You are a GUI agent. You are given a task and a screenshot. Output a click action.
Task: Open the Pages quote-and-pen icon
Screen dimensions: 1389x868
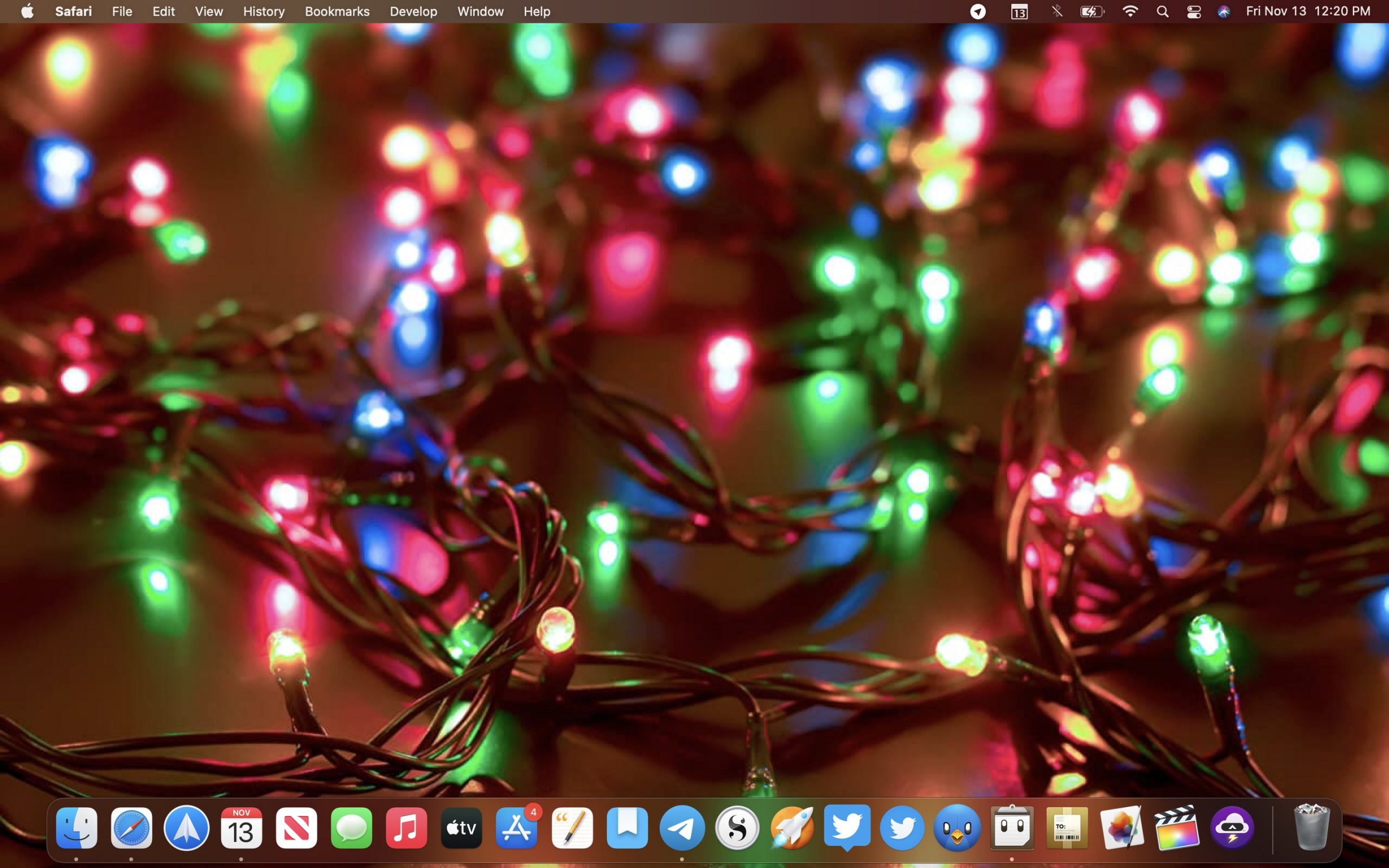click(572, 828)
